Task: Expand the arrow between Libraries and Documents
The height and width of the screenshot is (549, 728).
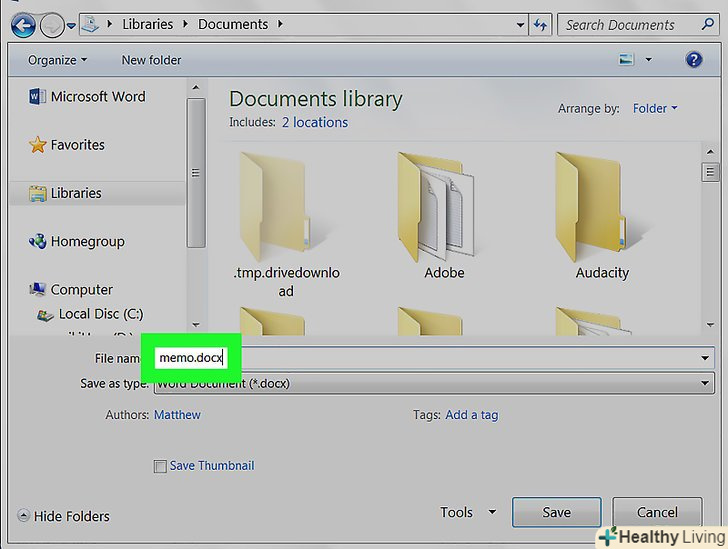Action: 185,24
